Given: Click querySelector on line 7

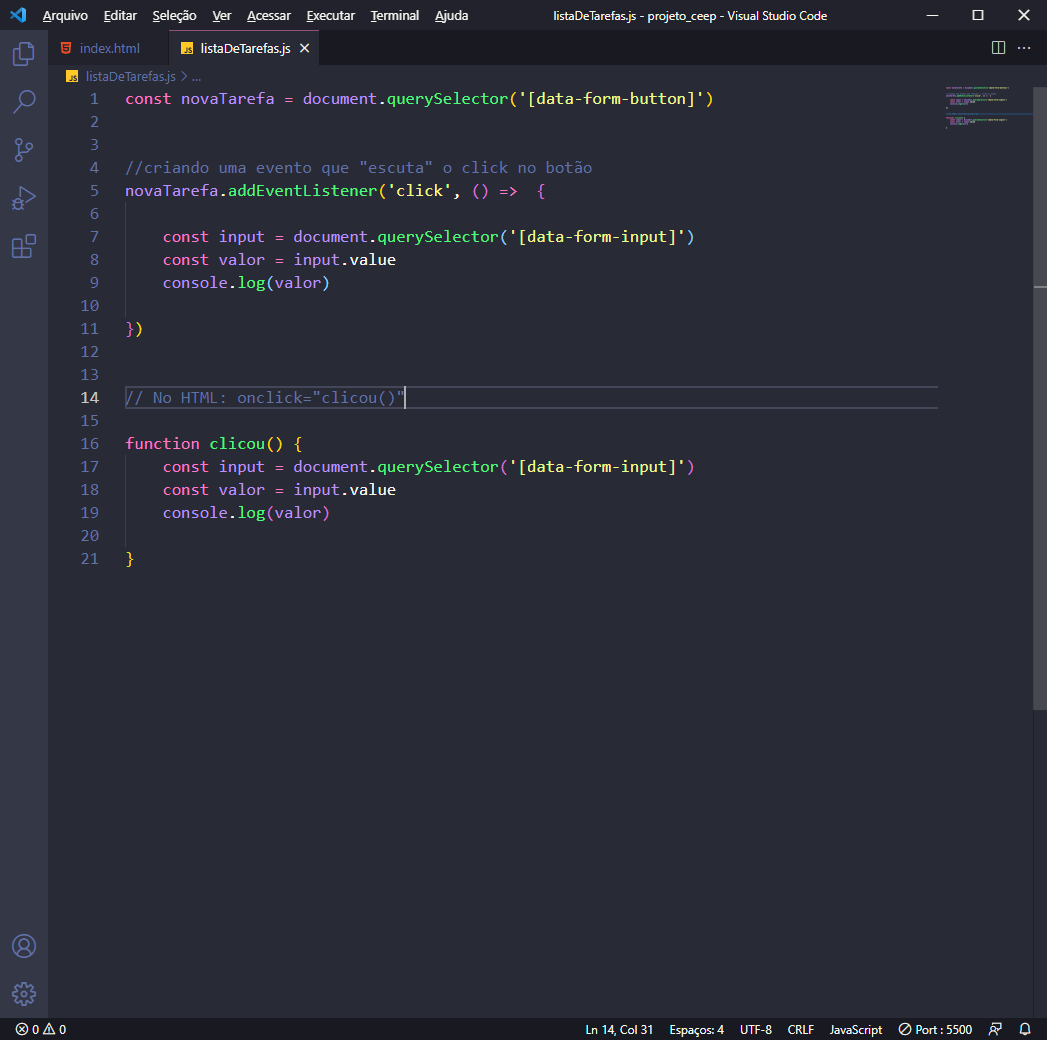Looking at the screenshot, I should point(438,237).
